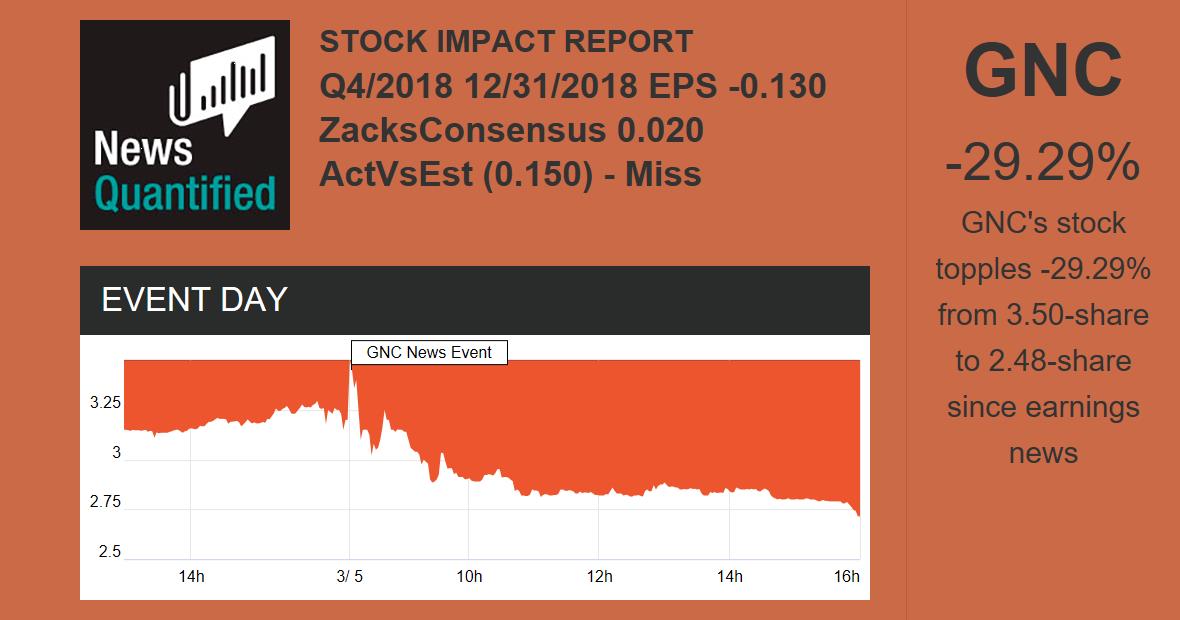Click the 3.25 price axis label
This screenshot has width=1180, height=620.
point(105,403)
